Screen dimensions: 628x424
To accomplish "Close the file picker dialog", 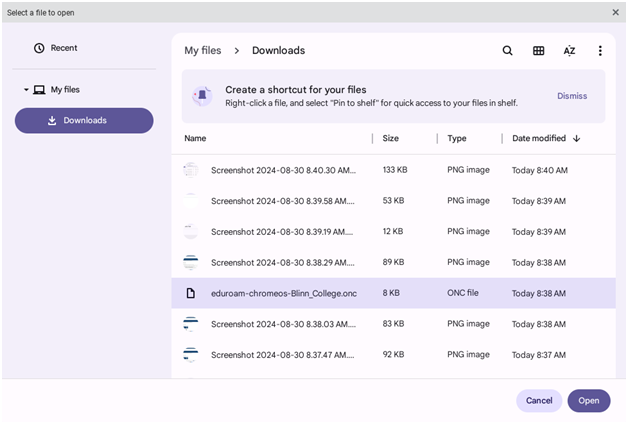I will click(x=615, y=12).
